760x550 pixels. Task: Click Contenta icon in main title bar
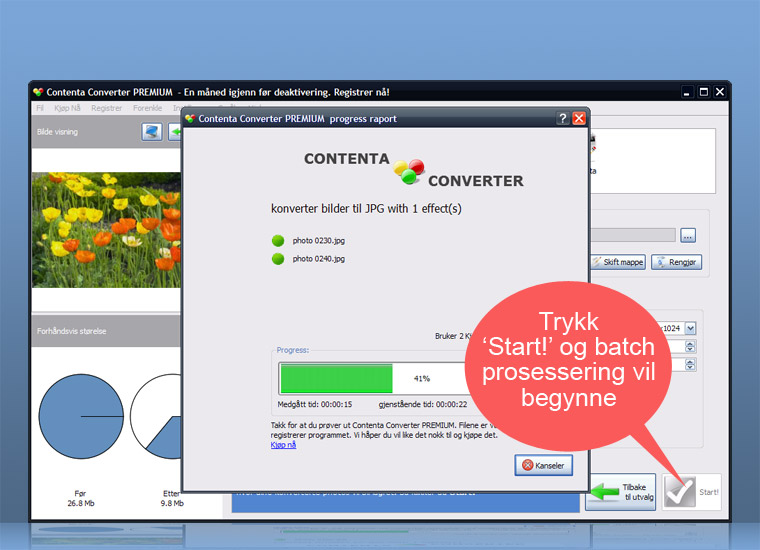(x=38, y=92)
